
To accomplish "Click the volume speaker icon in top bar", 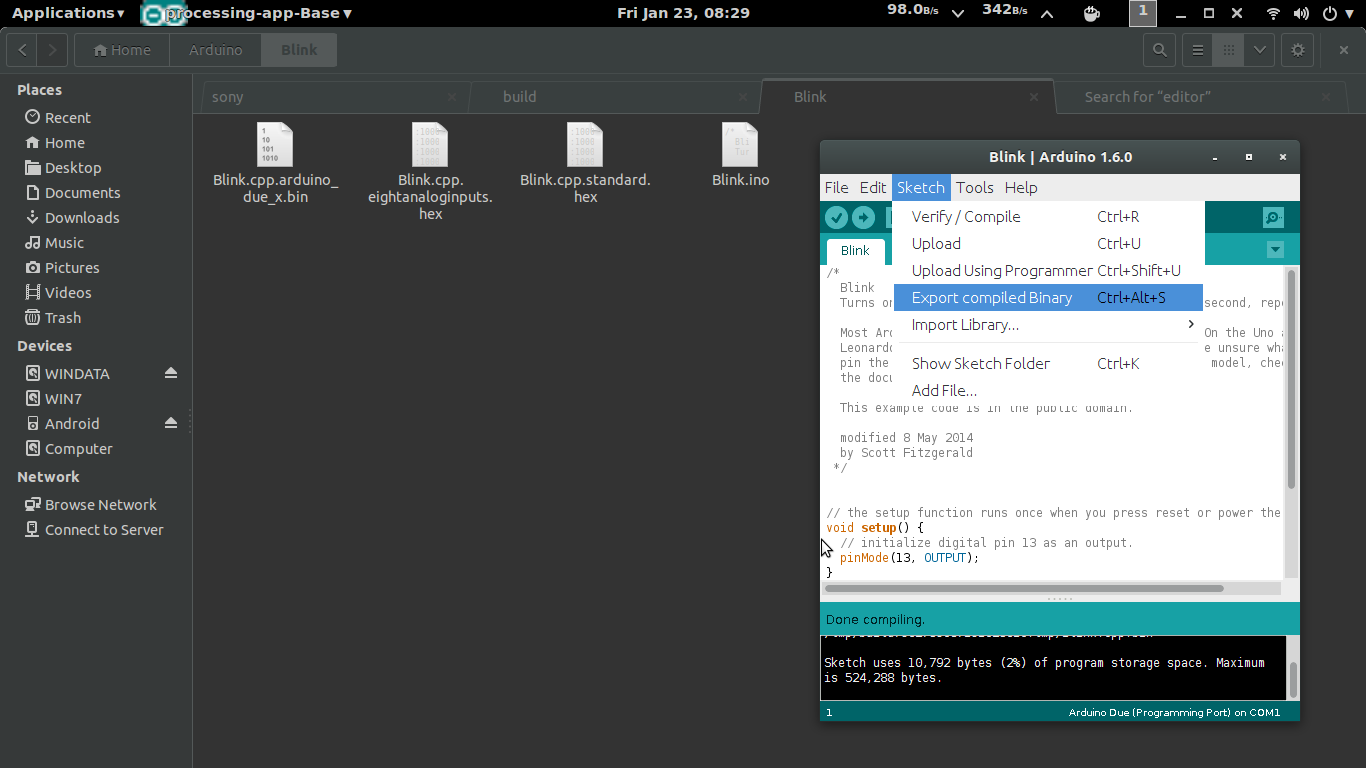I will click(x=1302, y=13).
